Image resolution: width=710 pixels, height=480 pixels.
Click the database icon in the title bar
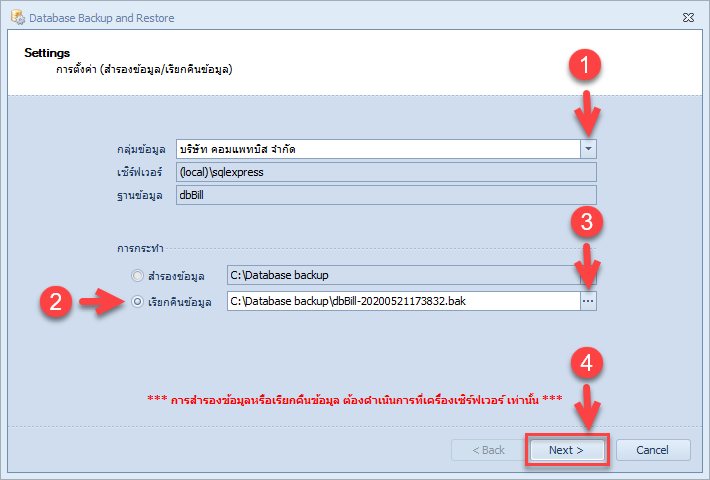pyautogui.click(x=18, y=18)
